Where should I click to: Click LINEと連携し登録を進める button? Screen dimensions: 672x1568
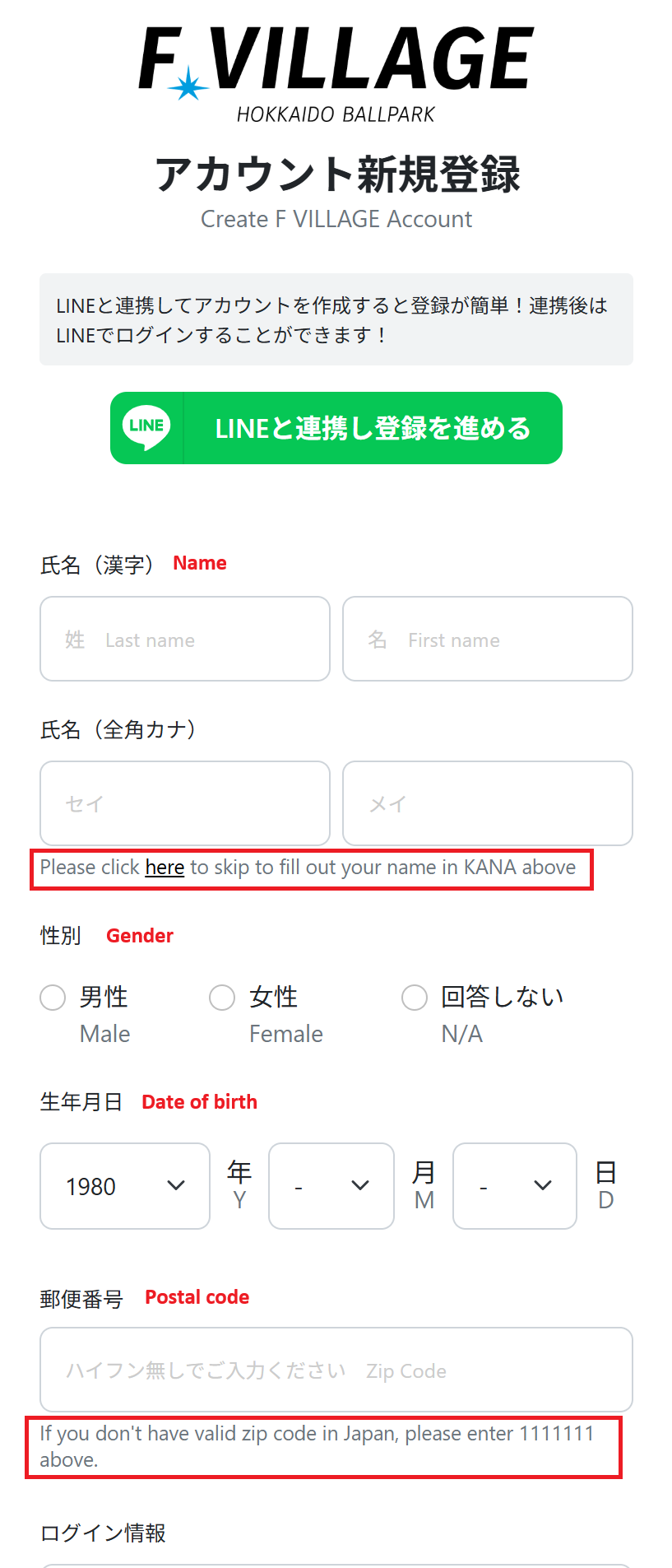pos(336,428)
